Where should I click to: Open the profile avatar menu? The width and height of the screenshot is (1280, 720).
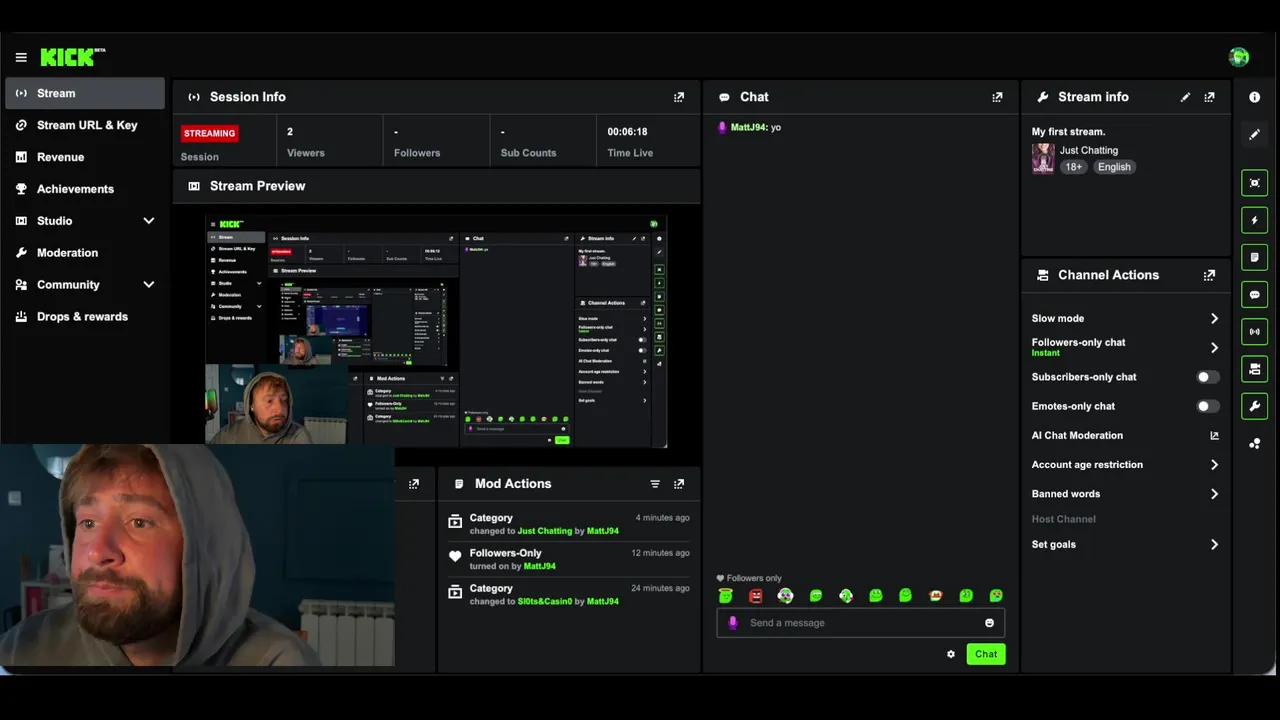(x=1239, y=57)
